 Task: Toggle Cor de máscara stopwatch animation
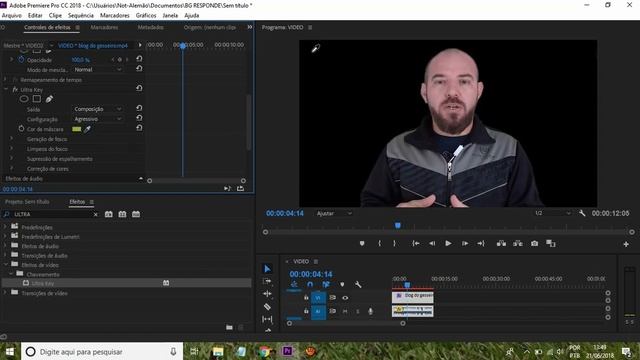point(21,129)
